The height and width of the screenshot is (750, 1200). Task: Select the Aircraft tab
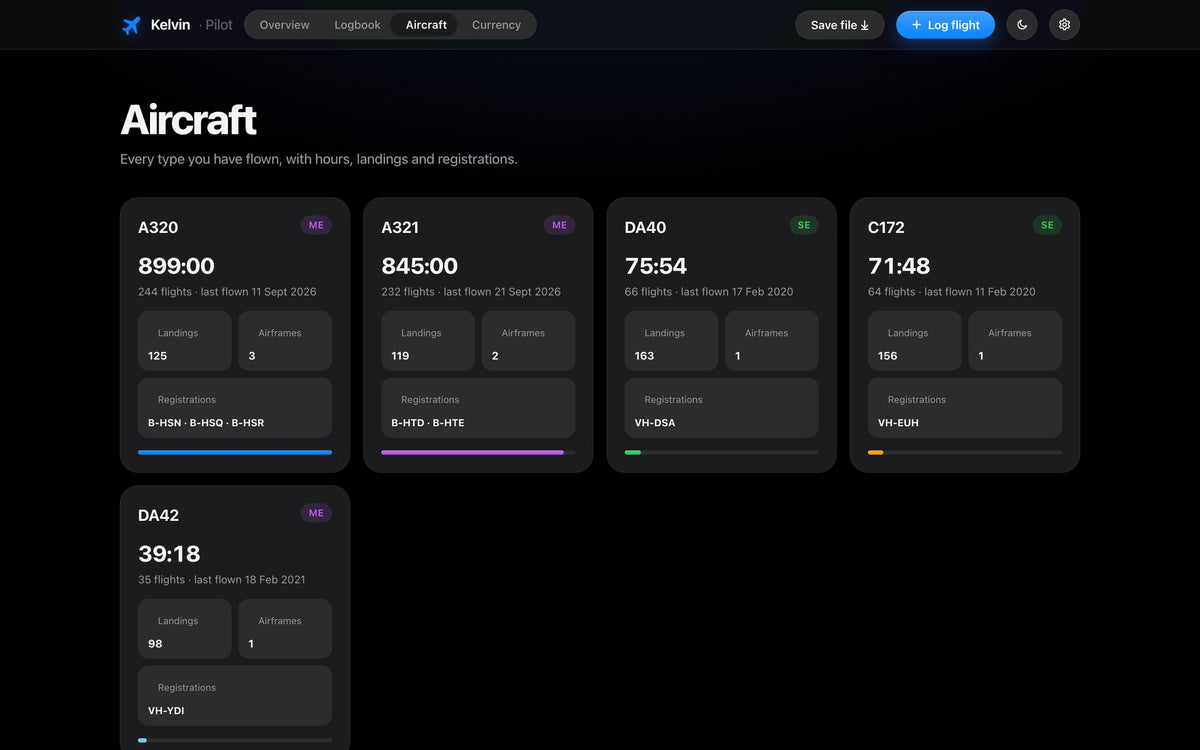(x=426, y=25)
